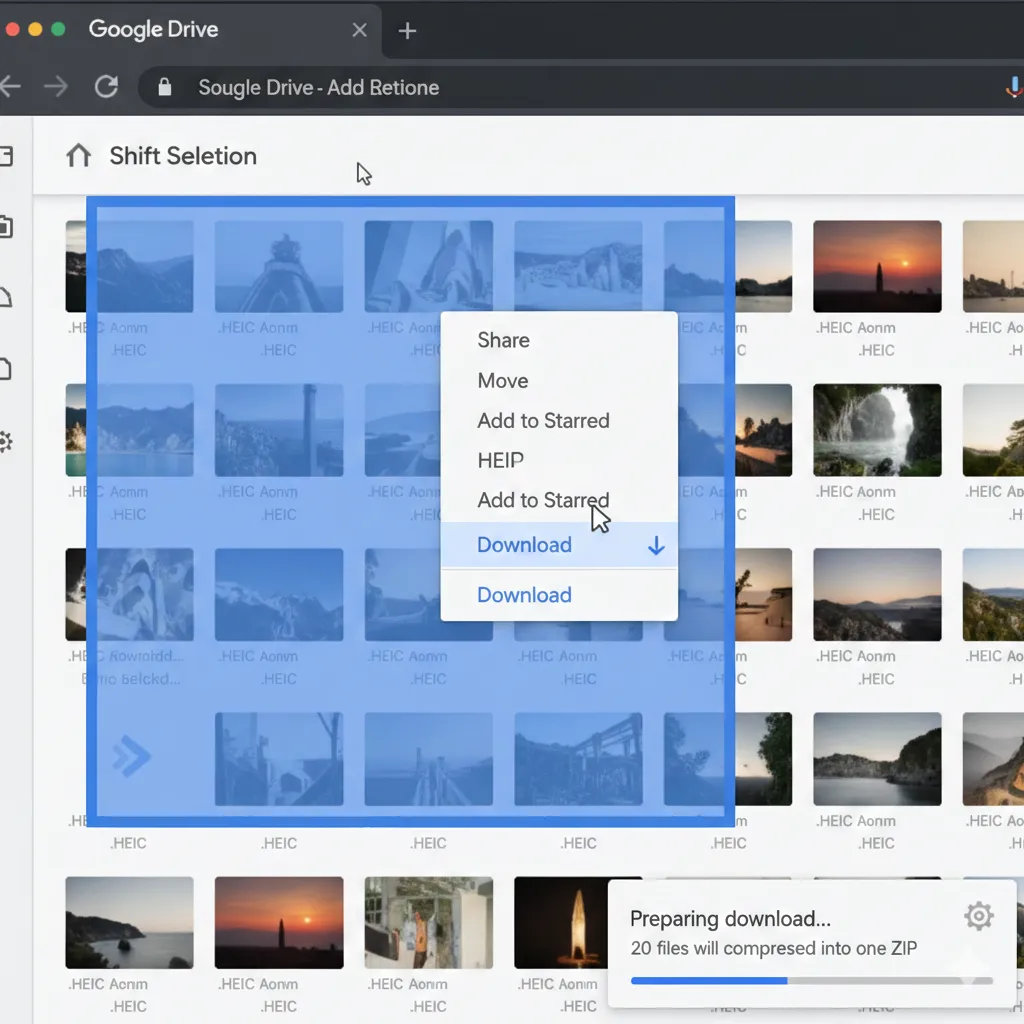Select the wooden pier structure thumbnail in selection
1024x1024 pixels.
(578, 759)
